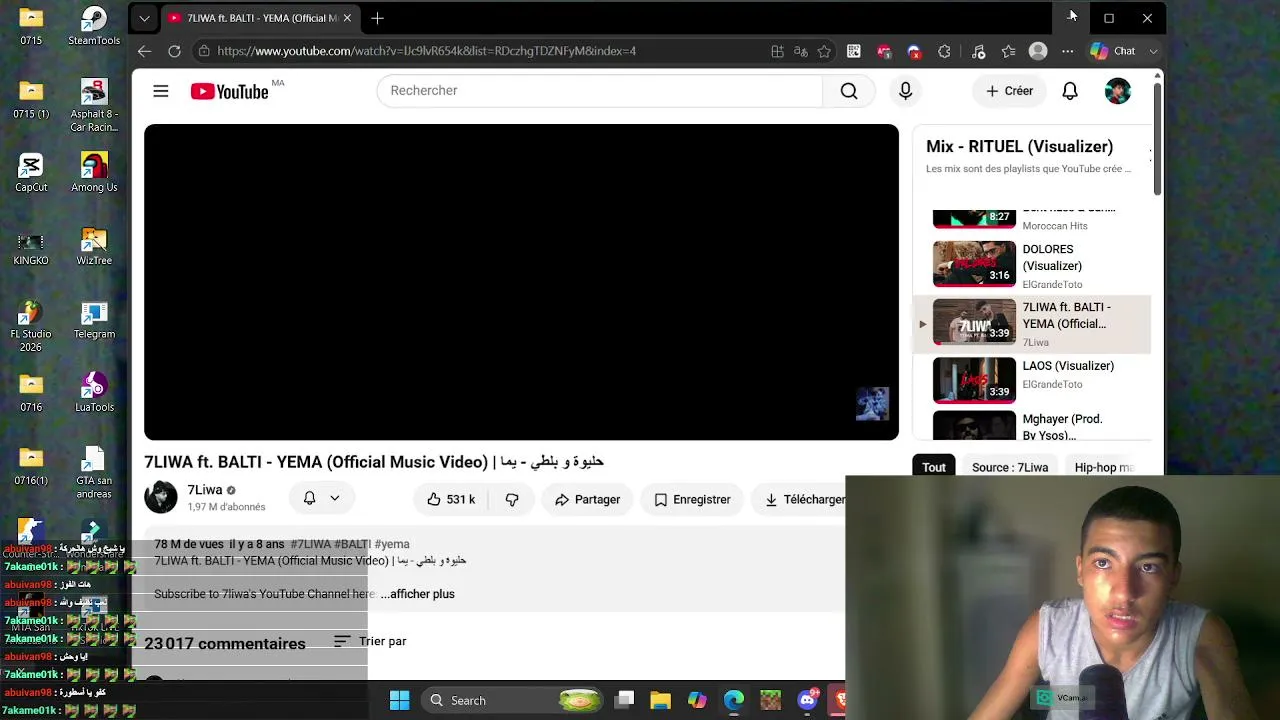This screenshot has height=720, width=1280.
Task: Open the Edge extensions puzzle icon
Action: click(944, 51)
